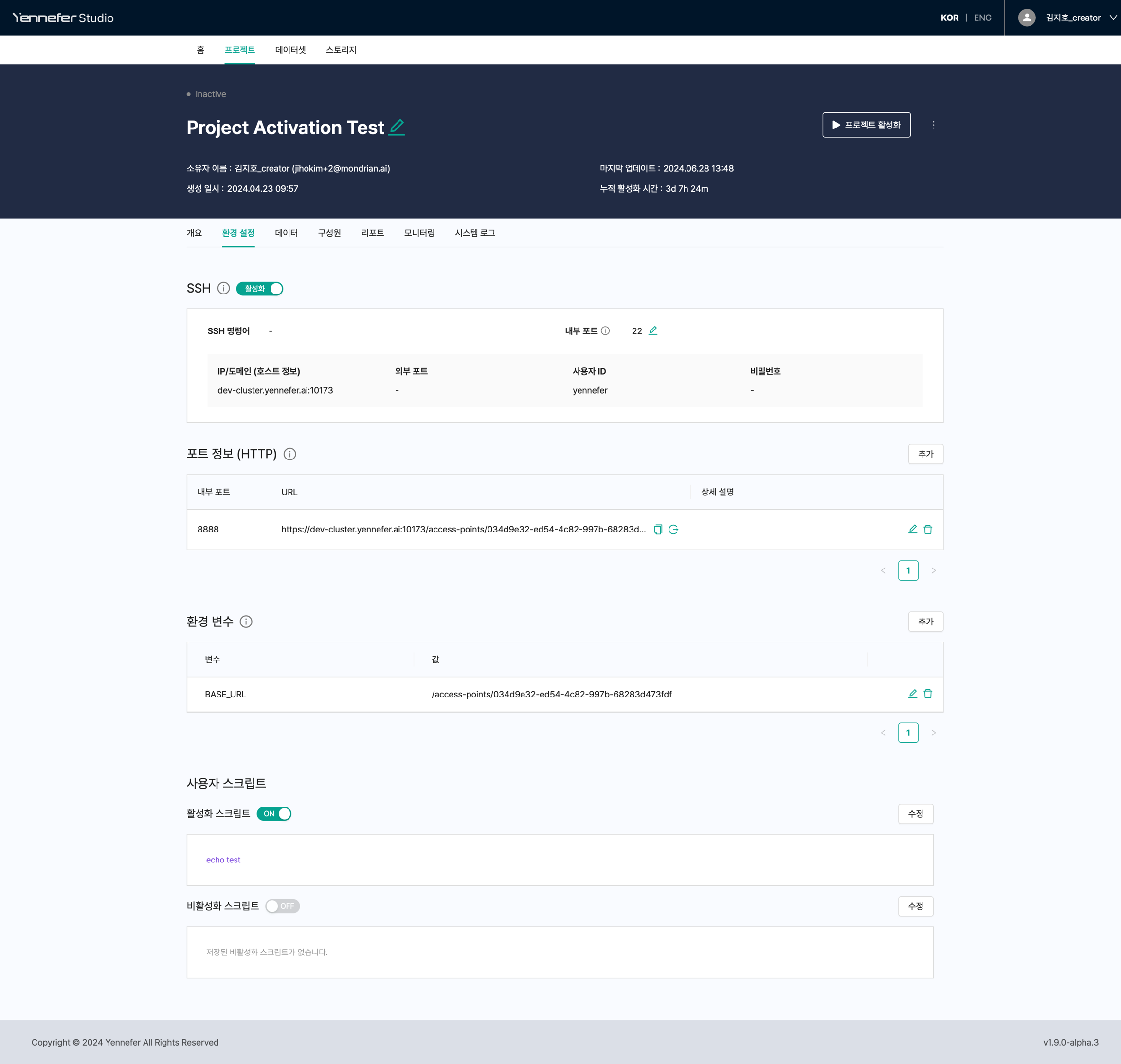The width and height of the screenshot is (1121, 1064).
Task: Click the environment variable info icon
Action: click(x=246, y=622)
